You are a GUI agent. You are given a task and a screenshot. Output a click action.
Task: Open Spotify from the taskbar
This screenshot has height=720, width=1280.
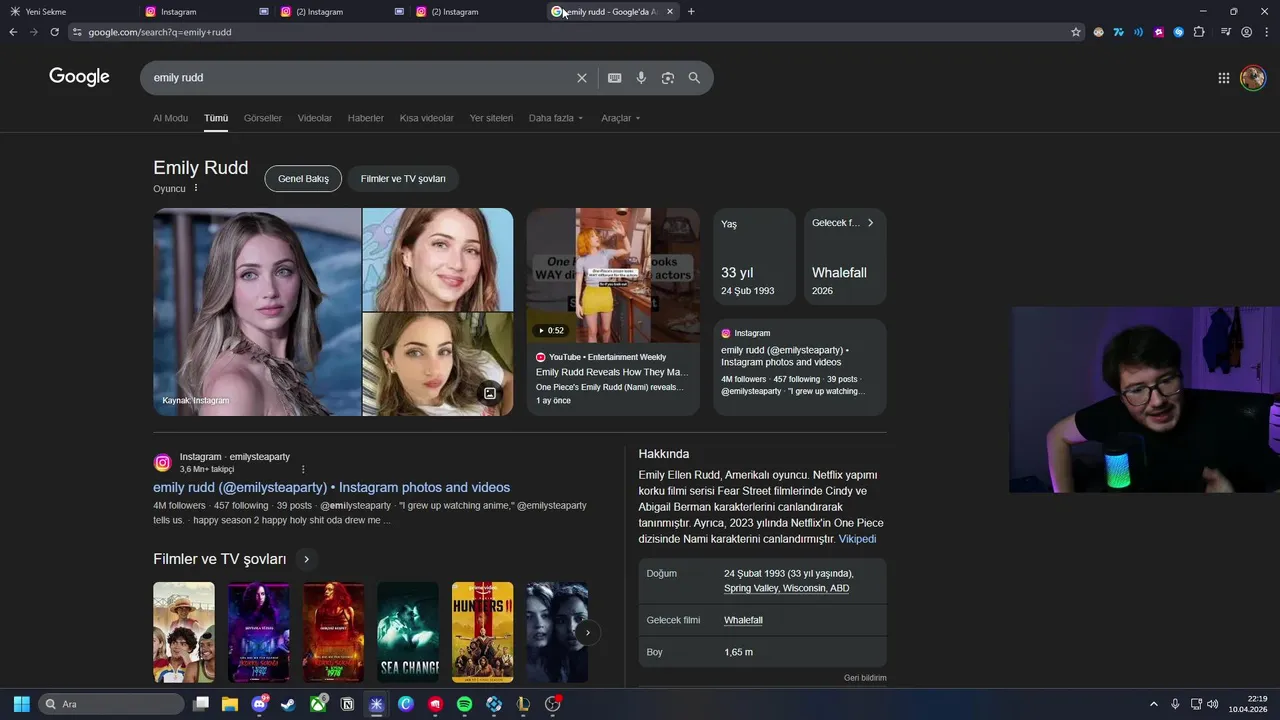[464, 704]
